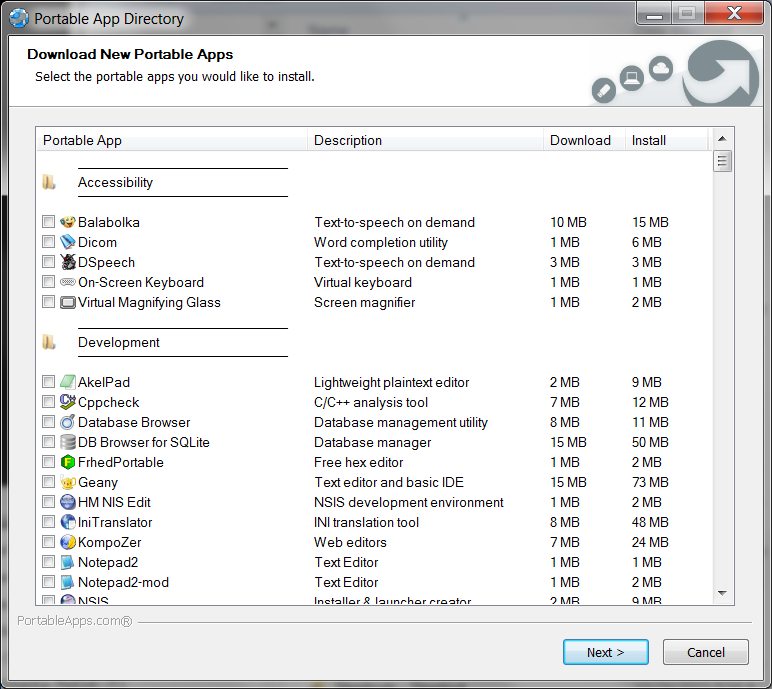Image resolution: width=772 pixels, height=689 pixels.
Task: Click the Balabolka app icon
Action: [67, 222]
